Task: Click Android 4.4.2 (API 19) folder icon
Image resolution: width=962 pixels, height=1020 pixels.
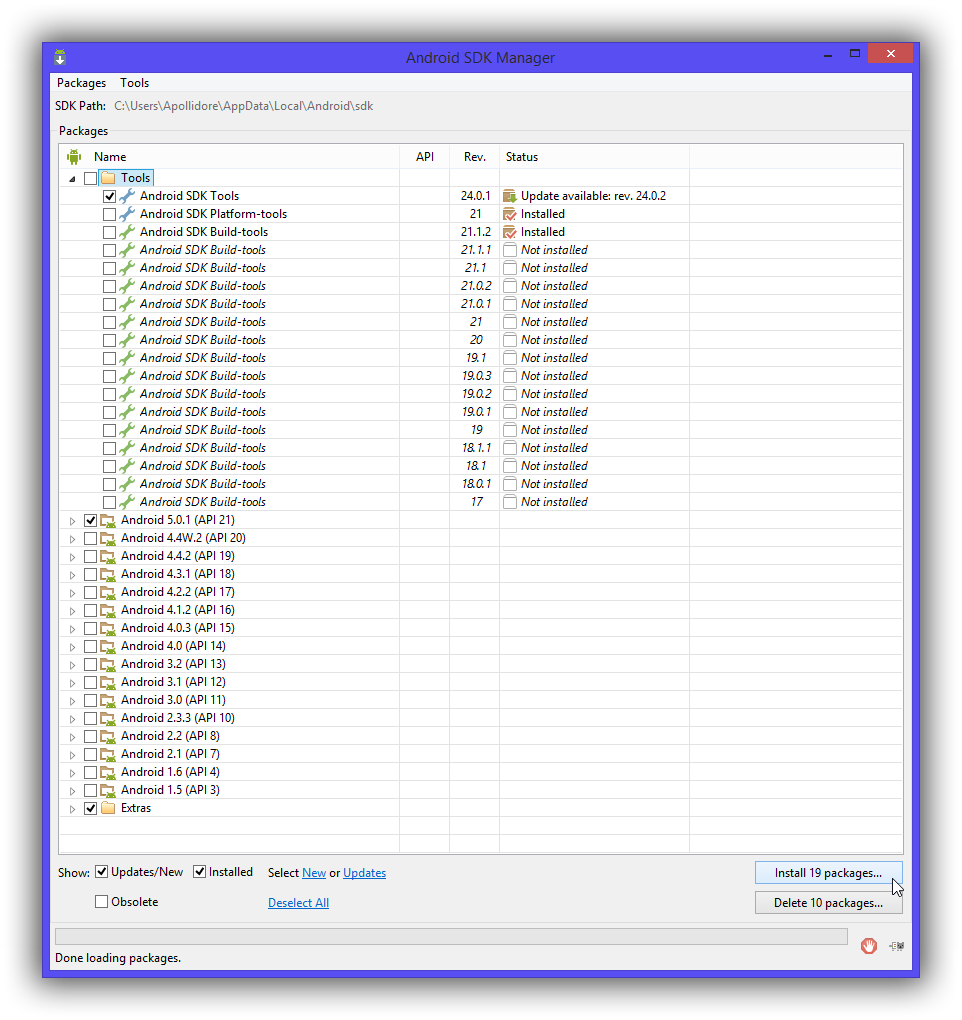Action: (x=108, y=556)
